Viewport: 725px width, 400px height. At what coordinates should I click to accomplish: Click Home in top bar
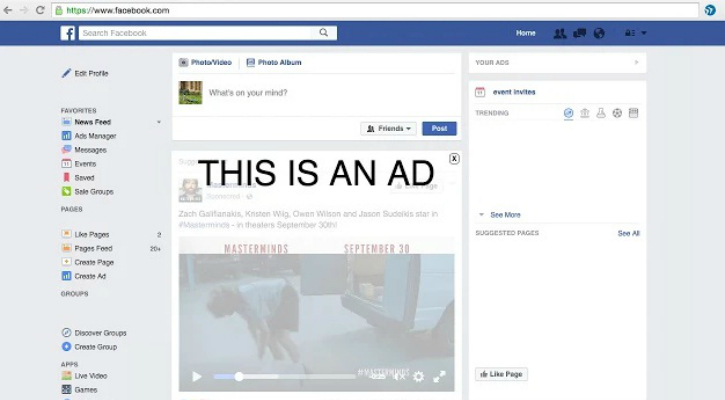526,33
